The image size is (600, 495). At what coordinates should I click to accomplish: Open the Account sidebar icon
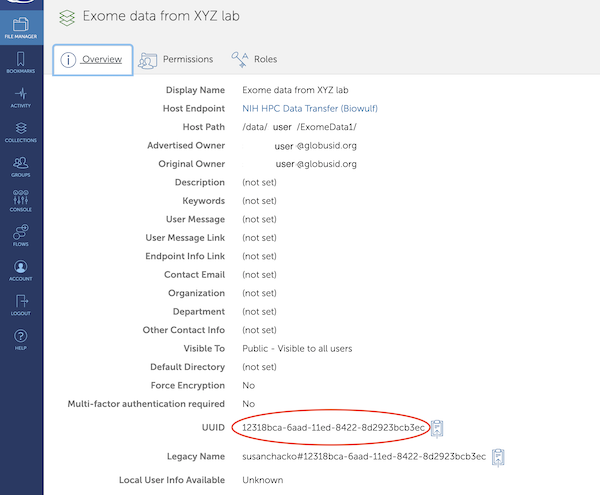click(x=21, y=270)
